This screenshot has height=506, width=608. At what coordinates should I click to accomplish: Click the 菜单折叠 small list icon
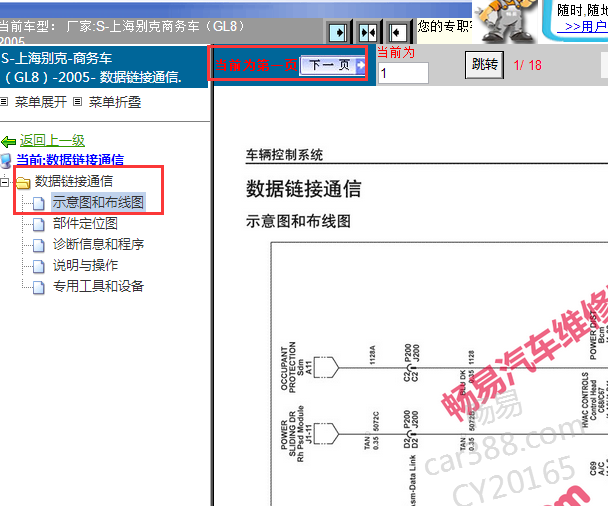point(78,102)
